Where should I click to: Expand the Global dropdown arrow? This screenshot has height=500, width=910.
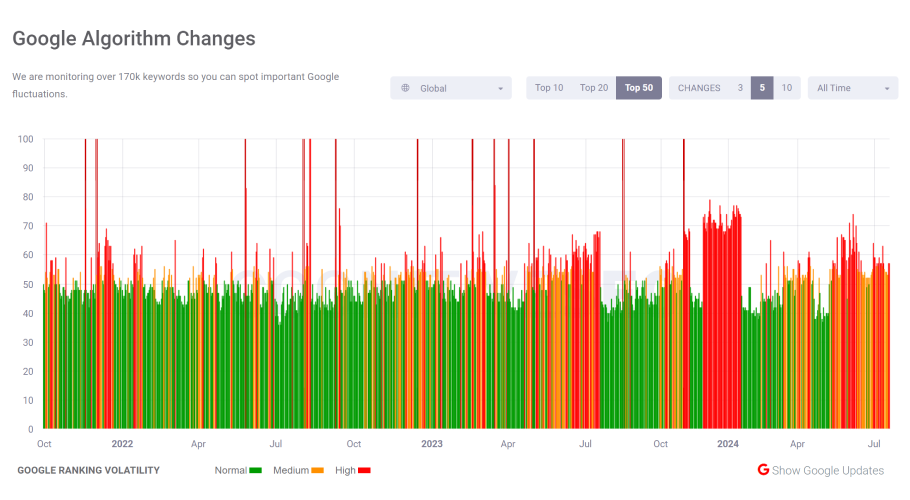pyautogui.click(x=500, y=89)
